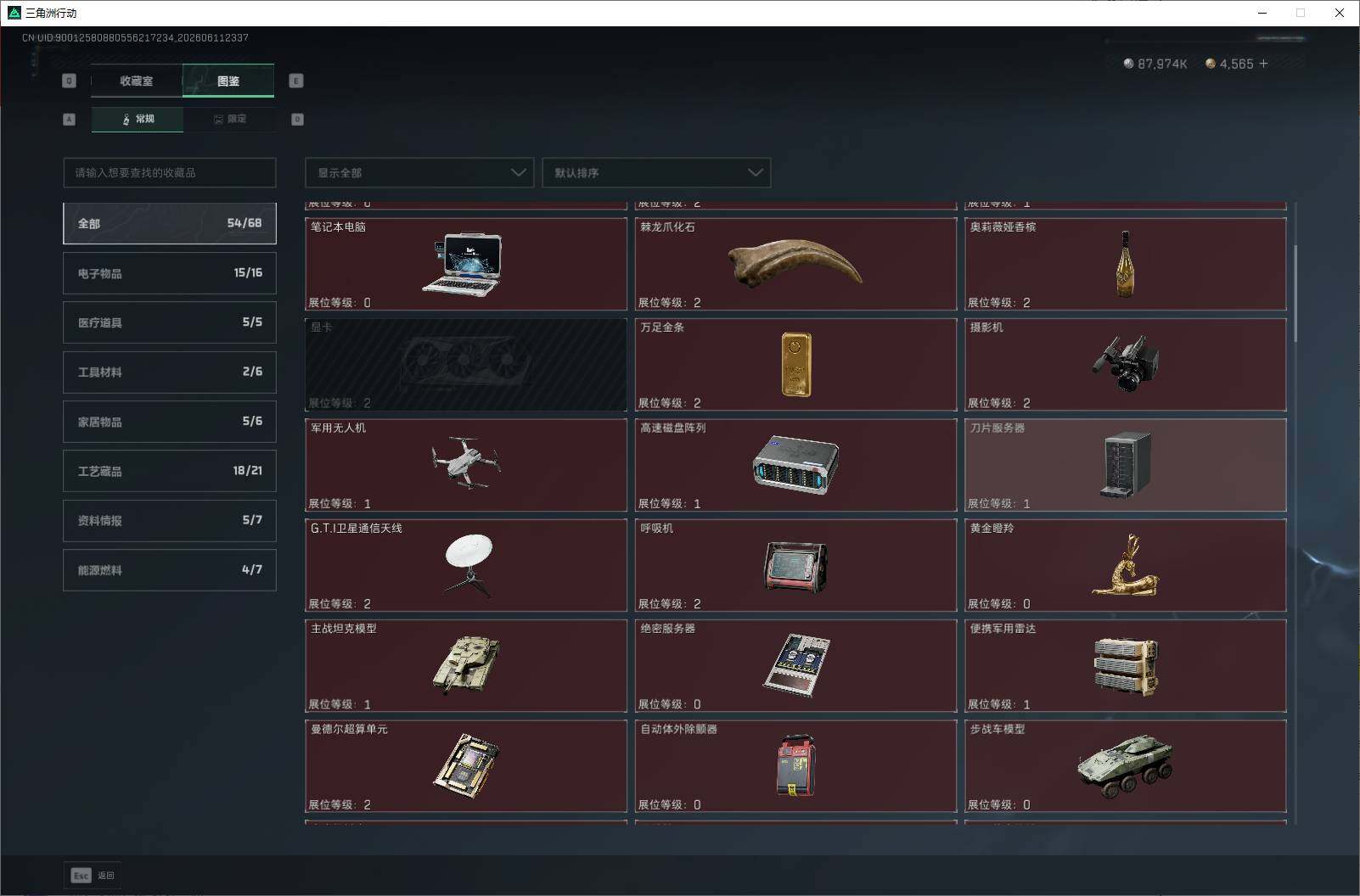Click the G.T.I卫星通信天线 item name
The width and height of the screenshot is (1360, 896).
pos(357,528)
